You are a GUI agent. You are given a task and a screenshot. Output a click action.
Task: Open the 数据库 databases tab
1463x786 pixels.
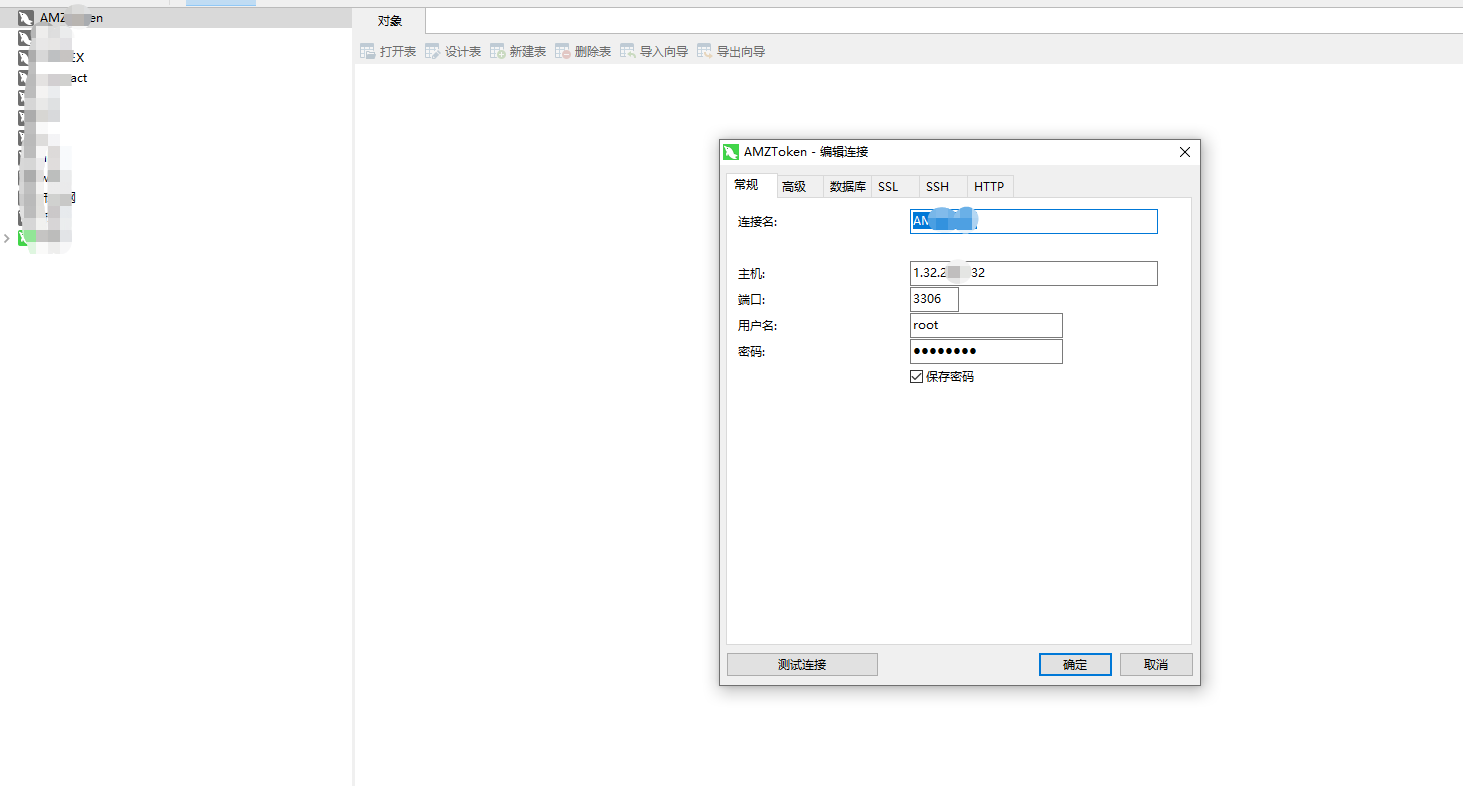[847, 187]
